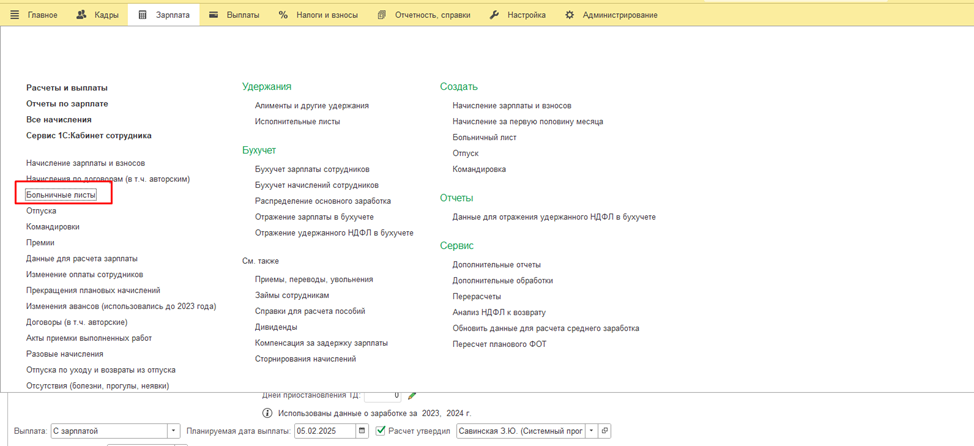Click the Планируемая дата выплаты date field
This screenshot has width=974, height=446.
[x=325, y=430]
